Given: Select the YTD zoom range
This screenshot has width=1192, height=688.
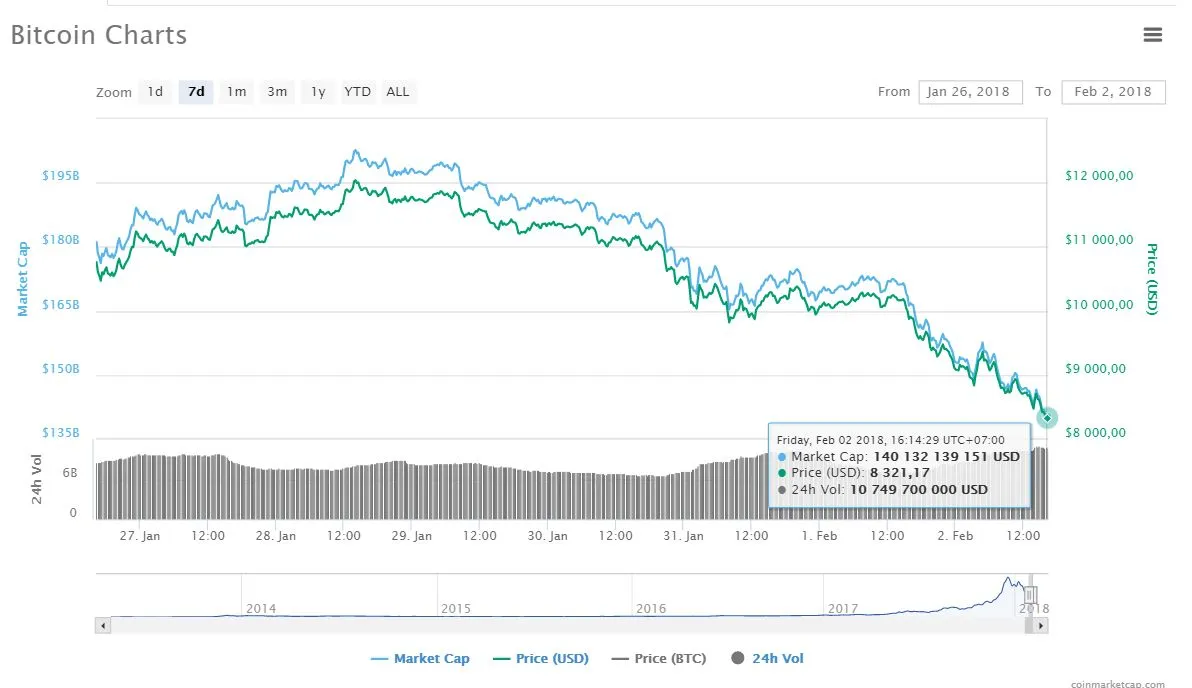Looking at the screenshot, I should 357,92.
